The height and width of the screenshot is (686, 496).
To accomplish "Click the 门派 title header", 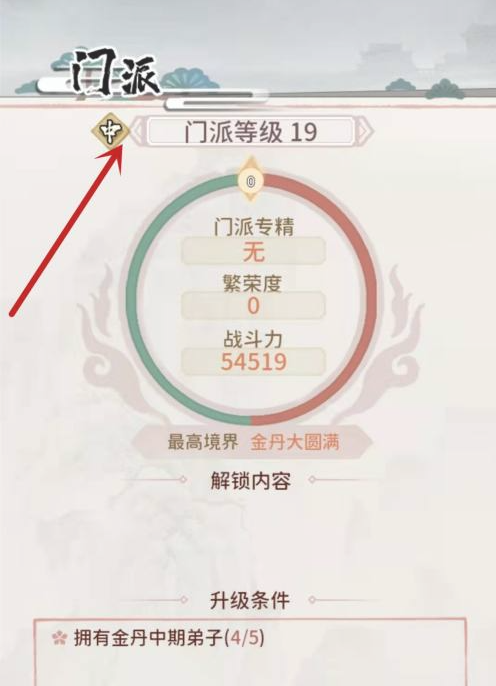I will pos(115,74).
